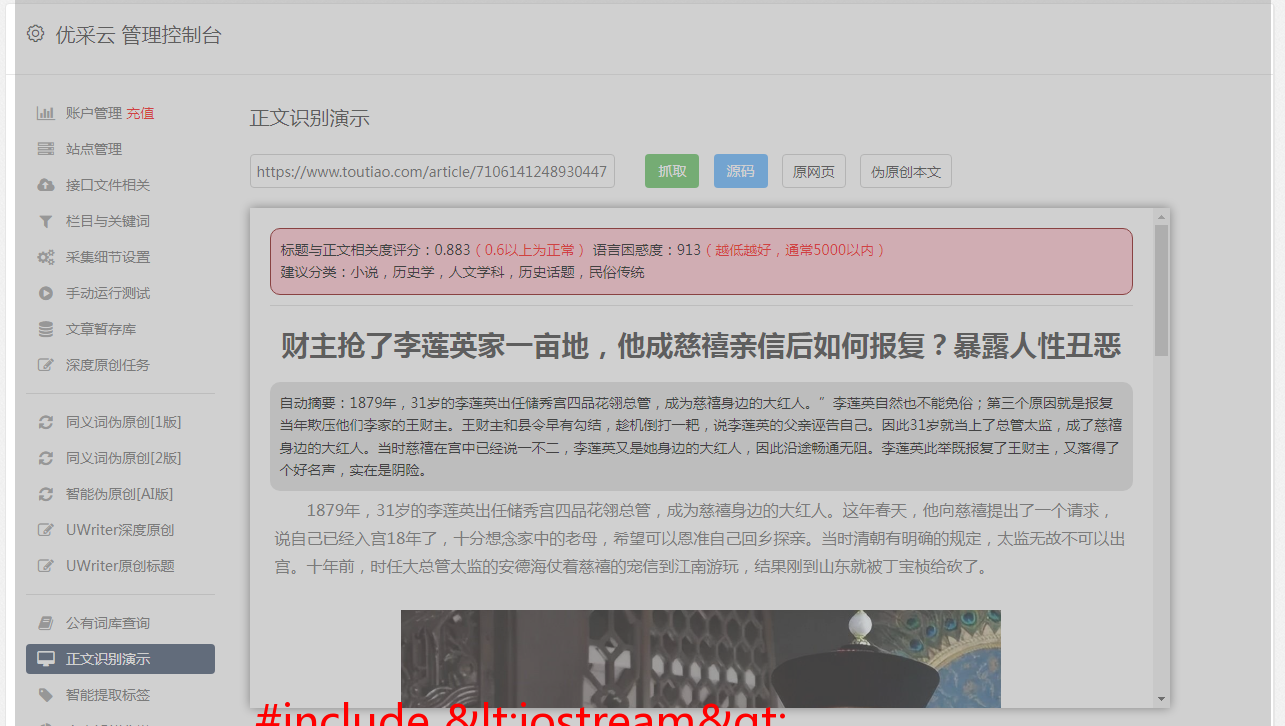Click the scrollbar up arrow in article panel
The height and width of the screenshot is (726, 1285).
tap(1161, 216)
